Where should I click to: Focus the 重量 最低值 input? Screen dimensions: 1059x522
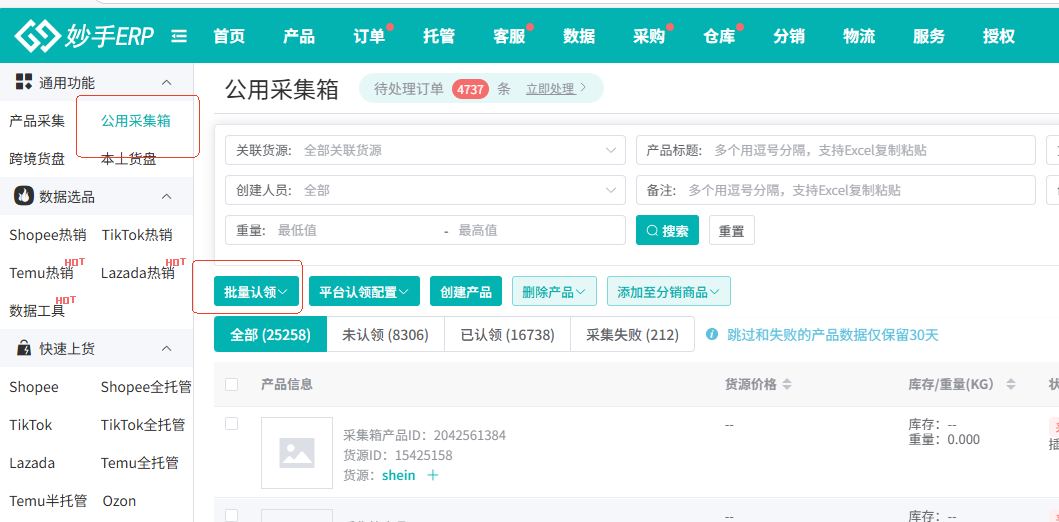(x=355, y=230)
